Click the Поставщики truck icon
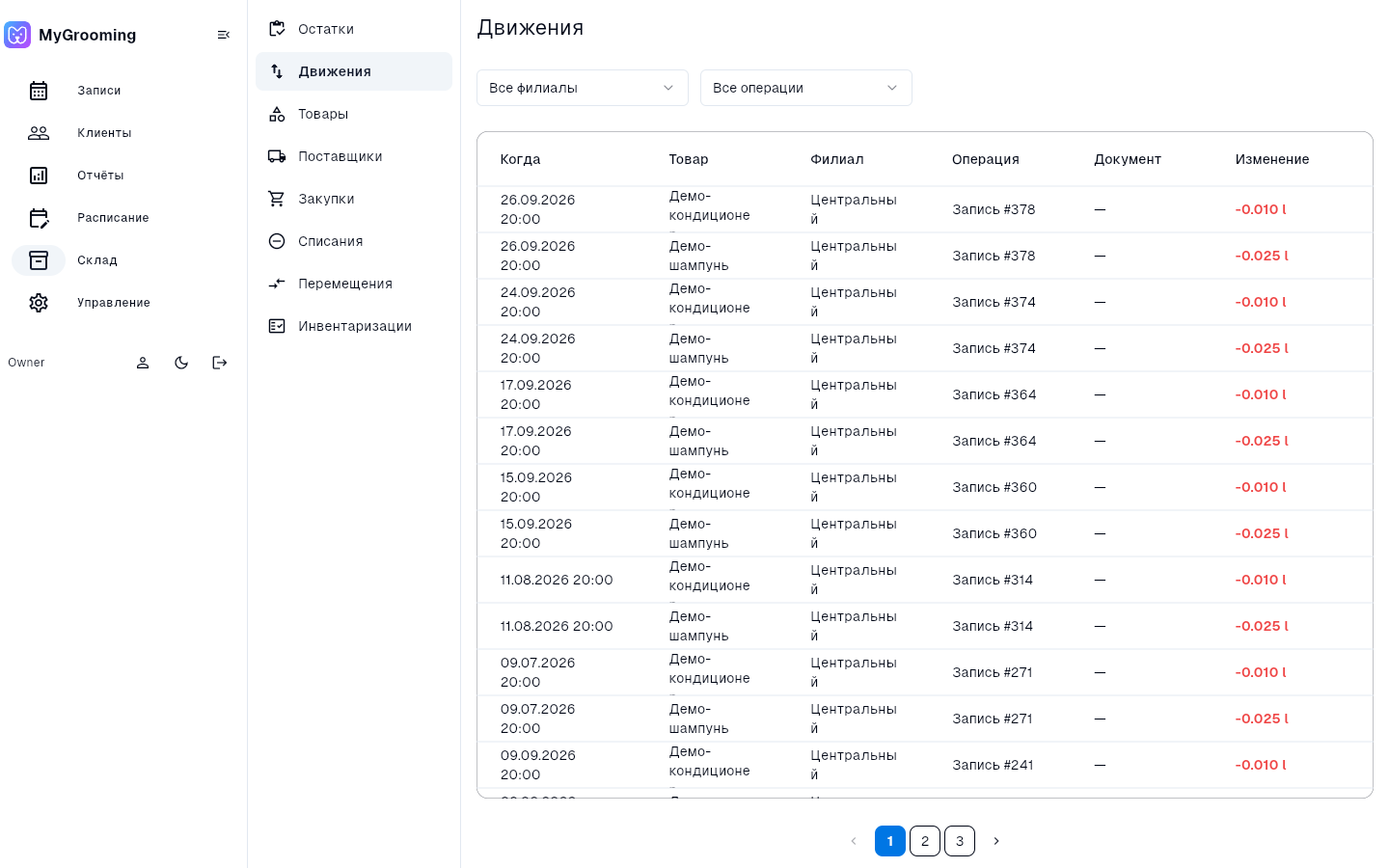This screenshot has width=1389, height=868. pos(277,156)
